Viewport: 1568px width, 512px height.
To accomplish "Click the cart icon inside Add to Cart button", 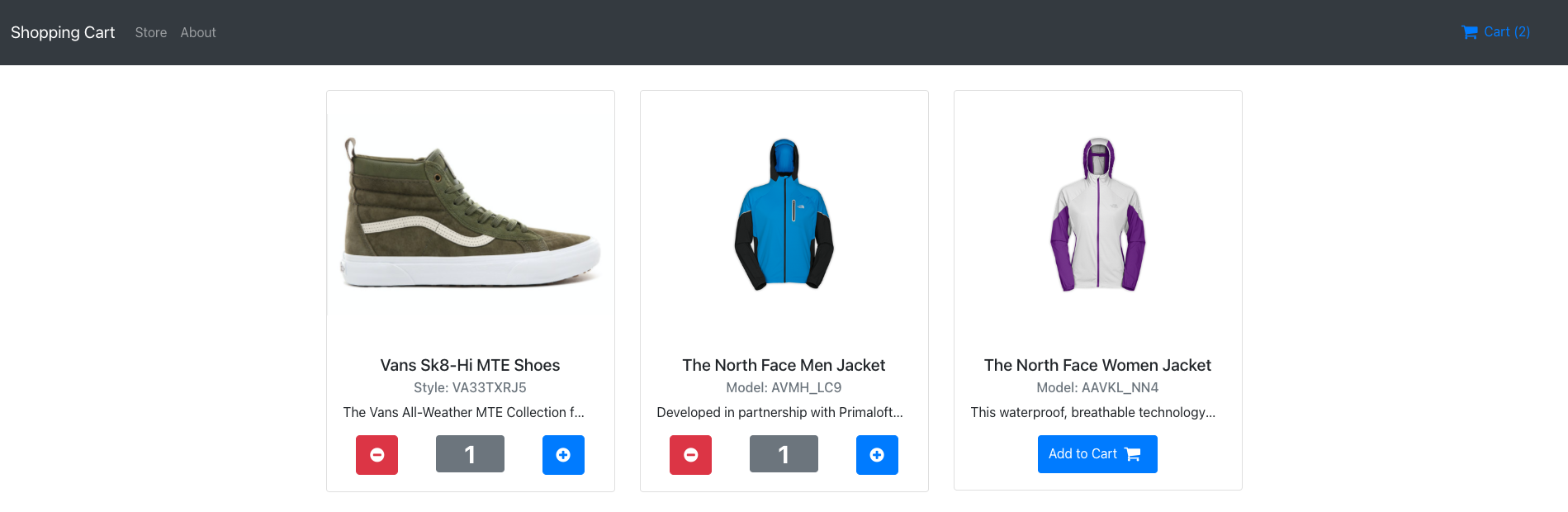I will pos(1133,454).
